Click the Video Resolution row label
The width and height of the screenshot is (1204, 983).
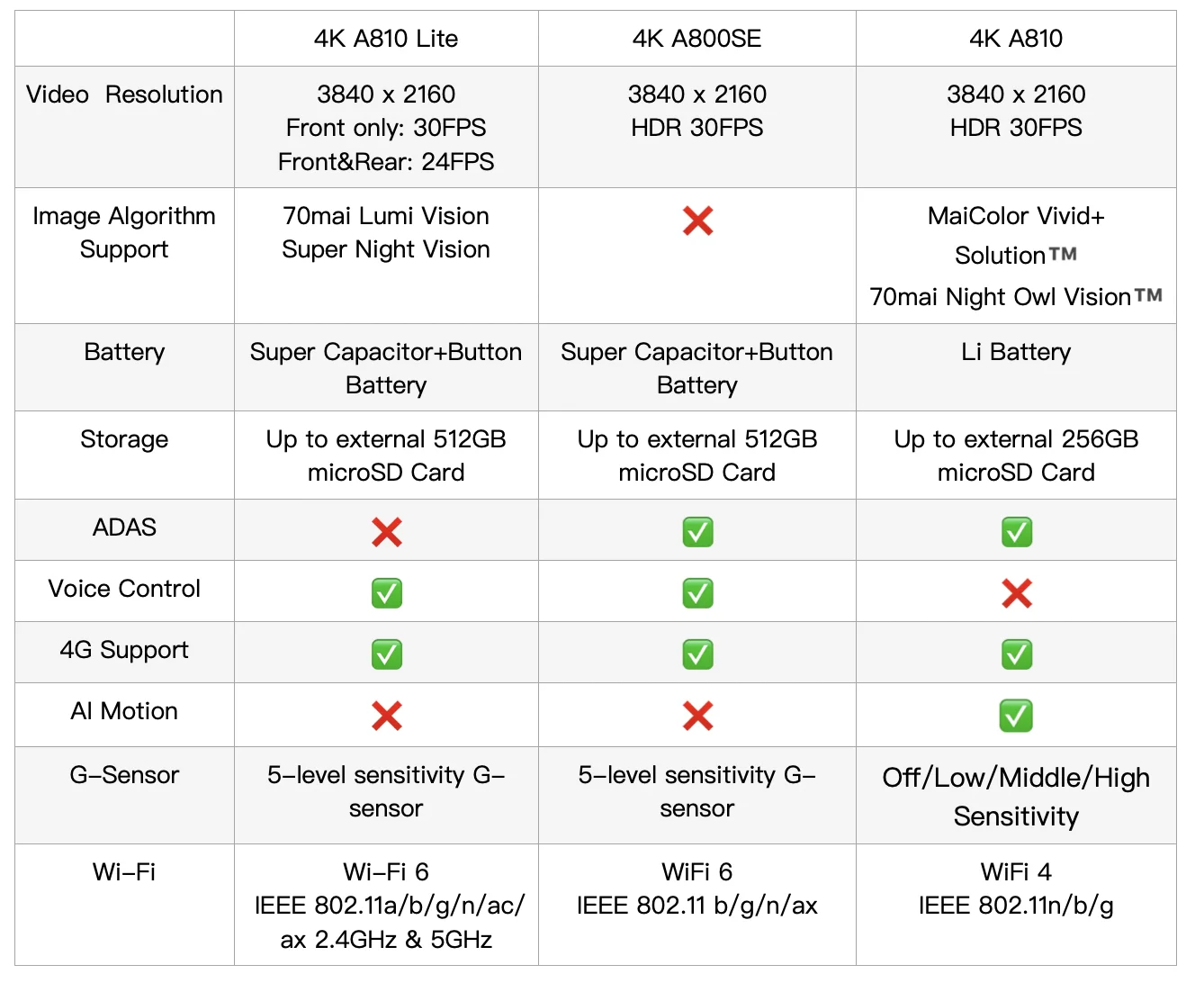click(x=124, y=95)
